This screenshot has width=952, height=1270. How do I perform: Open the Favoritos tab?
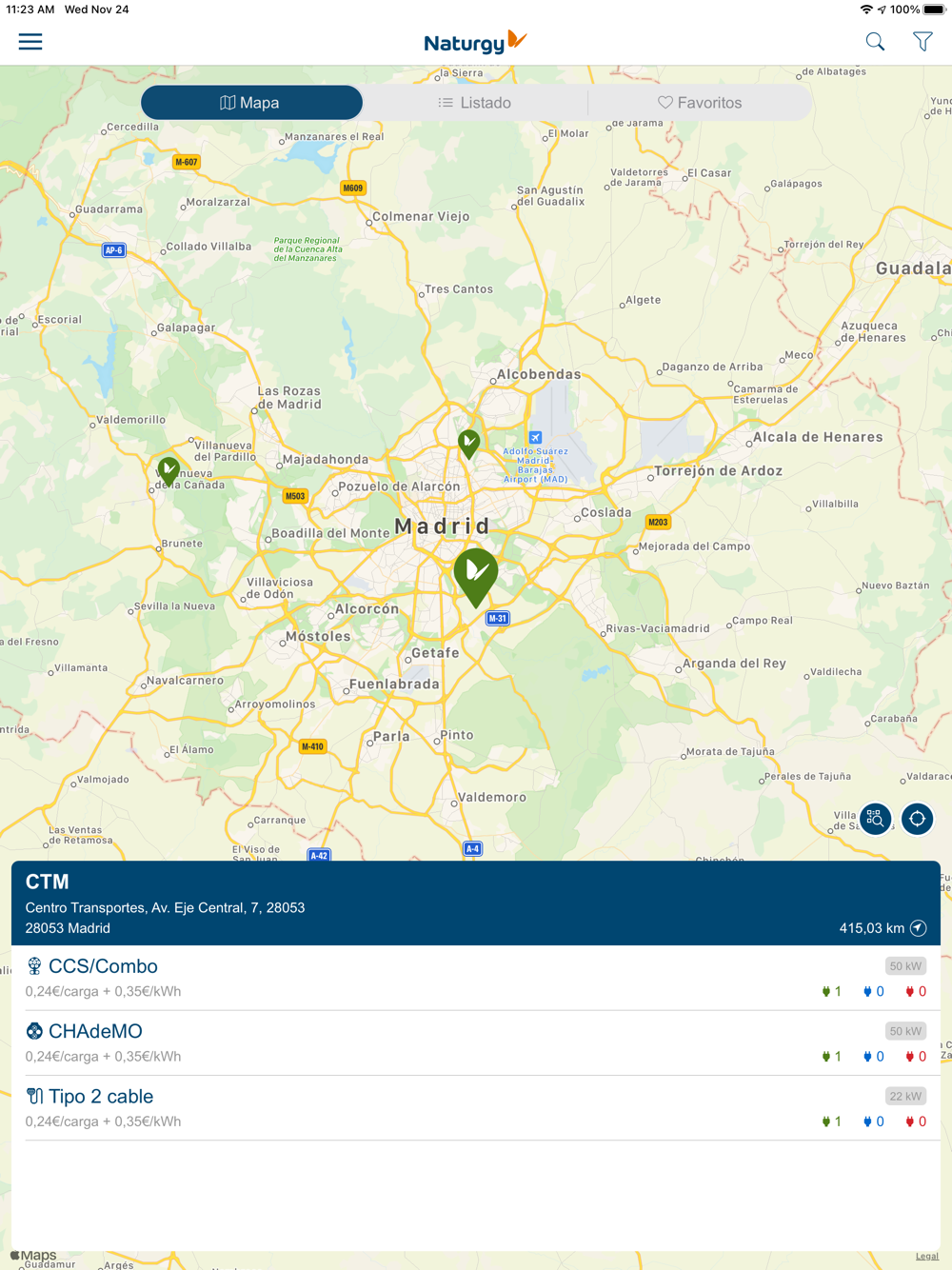(x=701, y=103)
